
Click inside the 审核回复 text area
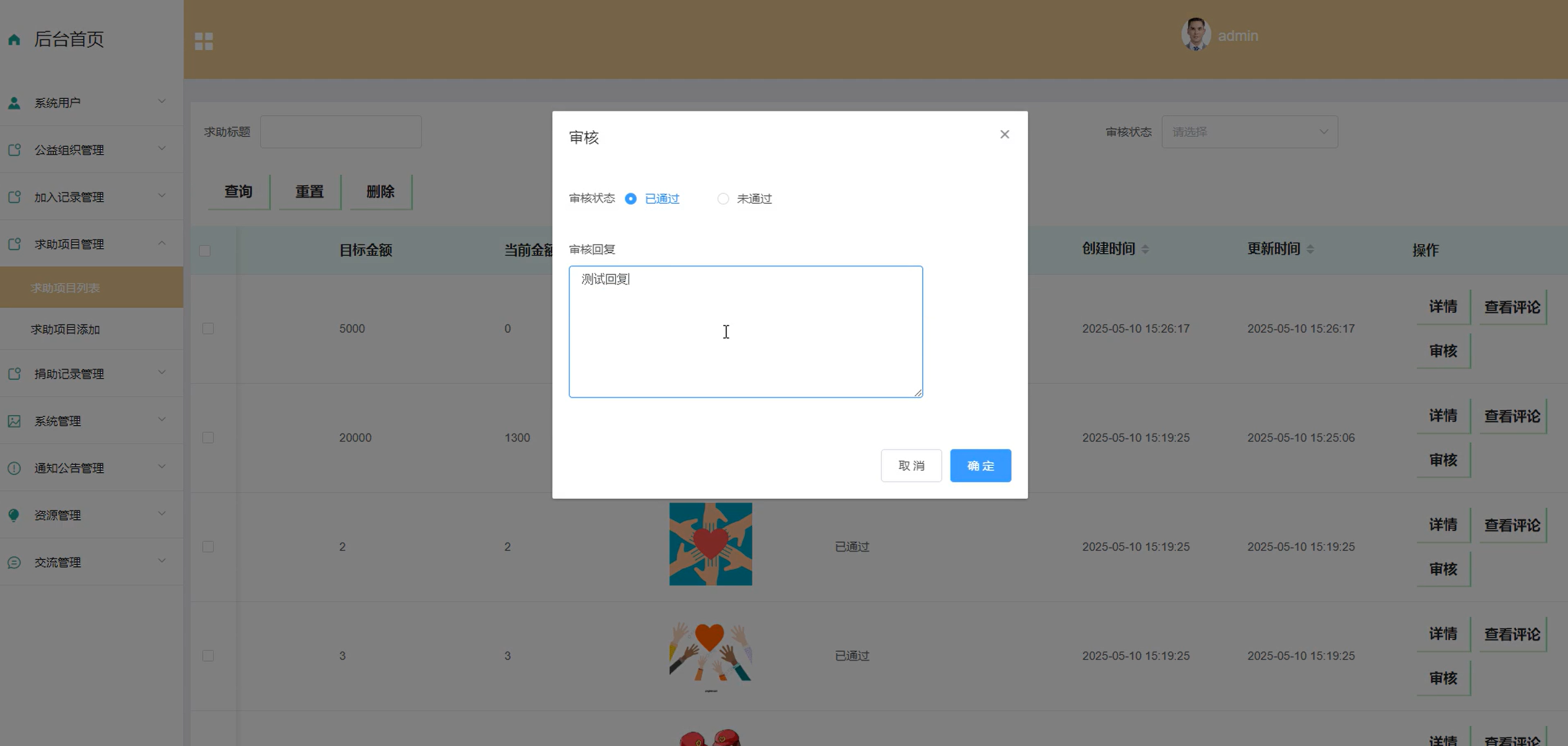pyautogui.click(x=745, y=331)
